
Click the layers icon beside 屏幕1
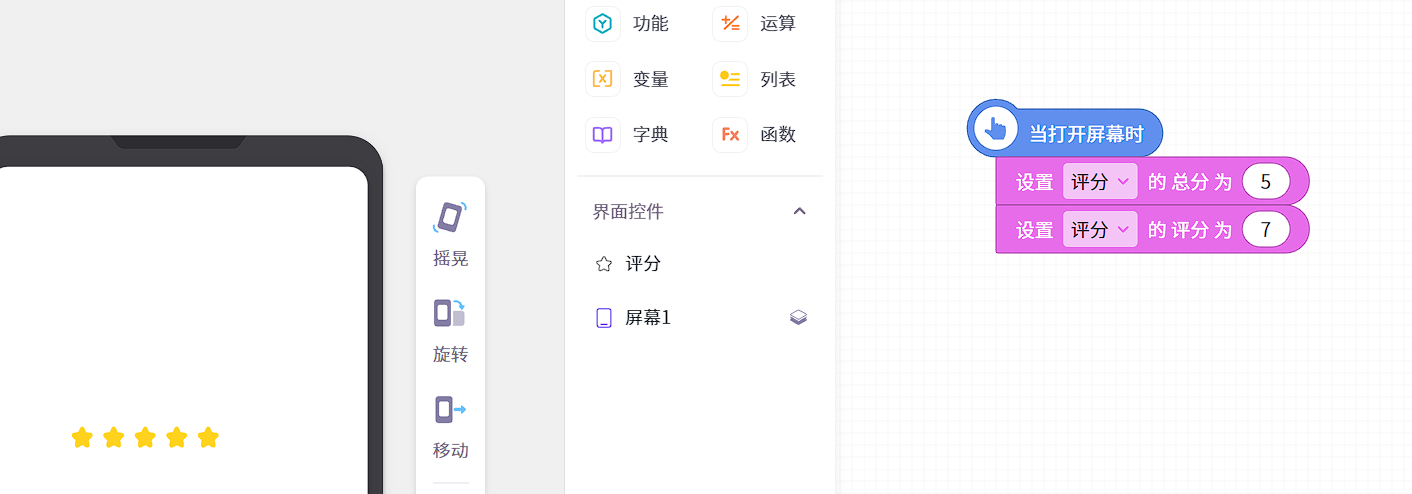pyautogui.click(x=798, y=318)
